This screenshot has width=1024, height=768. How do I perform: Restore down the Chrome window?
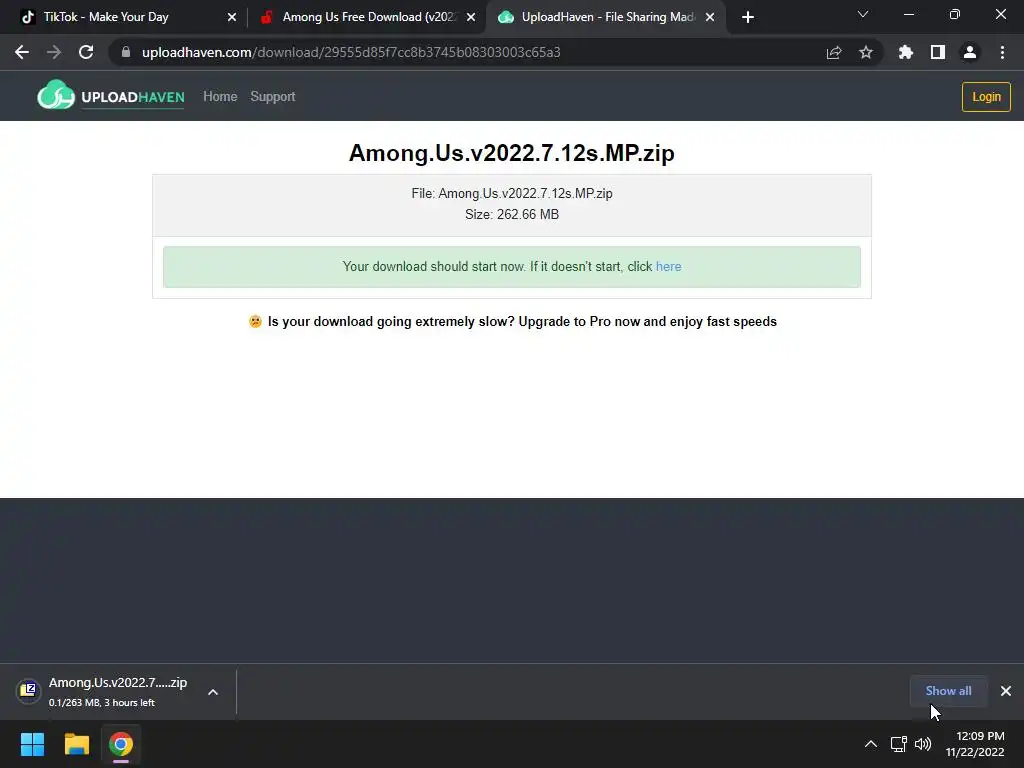(955, 14)
